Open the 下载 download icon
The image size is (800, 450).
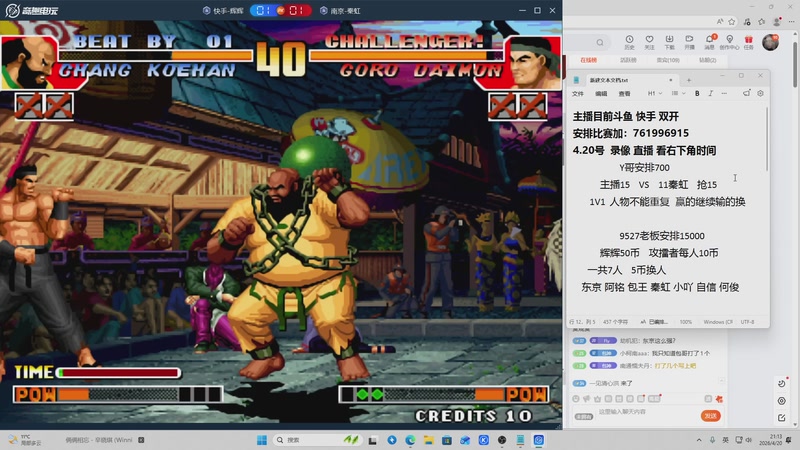(669, 42)
